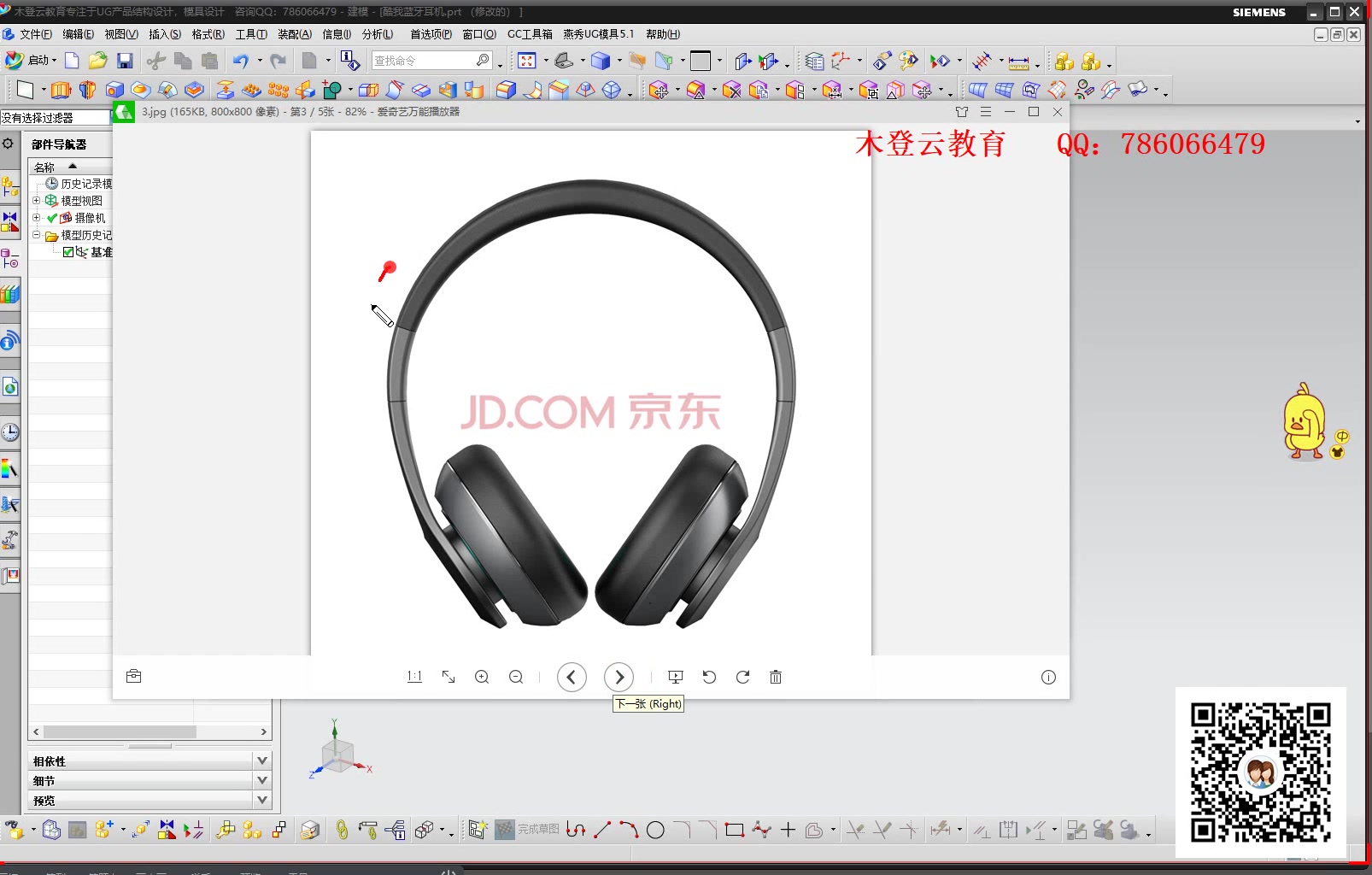This screenshot has width=1372, height=875.
Task: Click the Fit view icon in the toolbar
Action: (527, 61)
